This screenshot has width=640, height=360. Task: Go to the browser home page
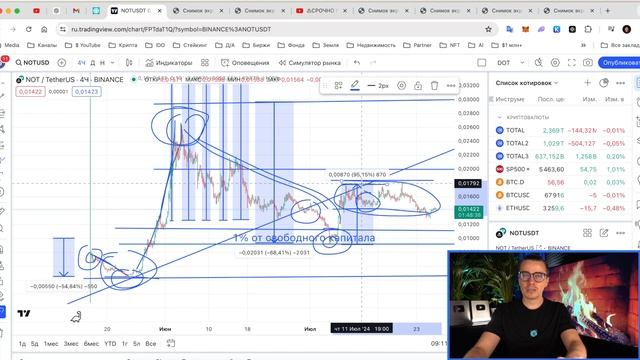pos(44,29)
